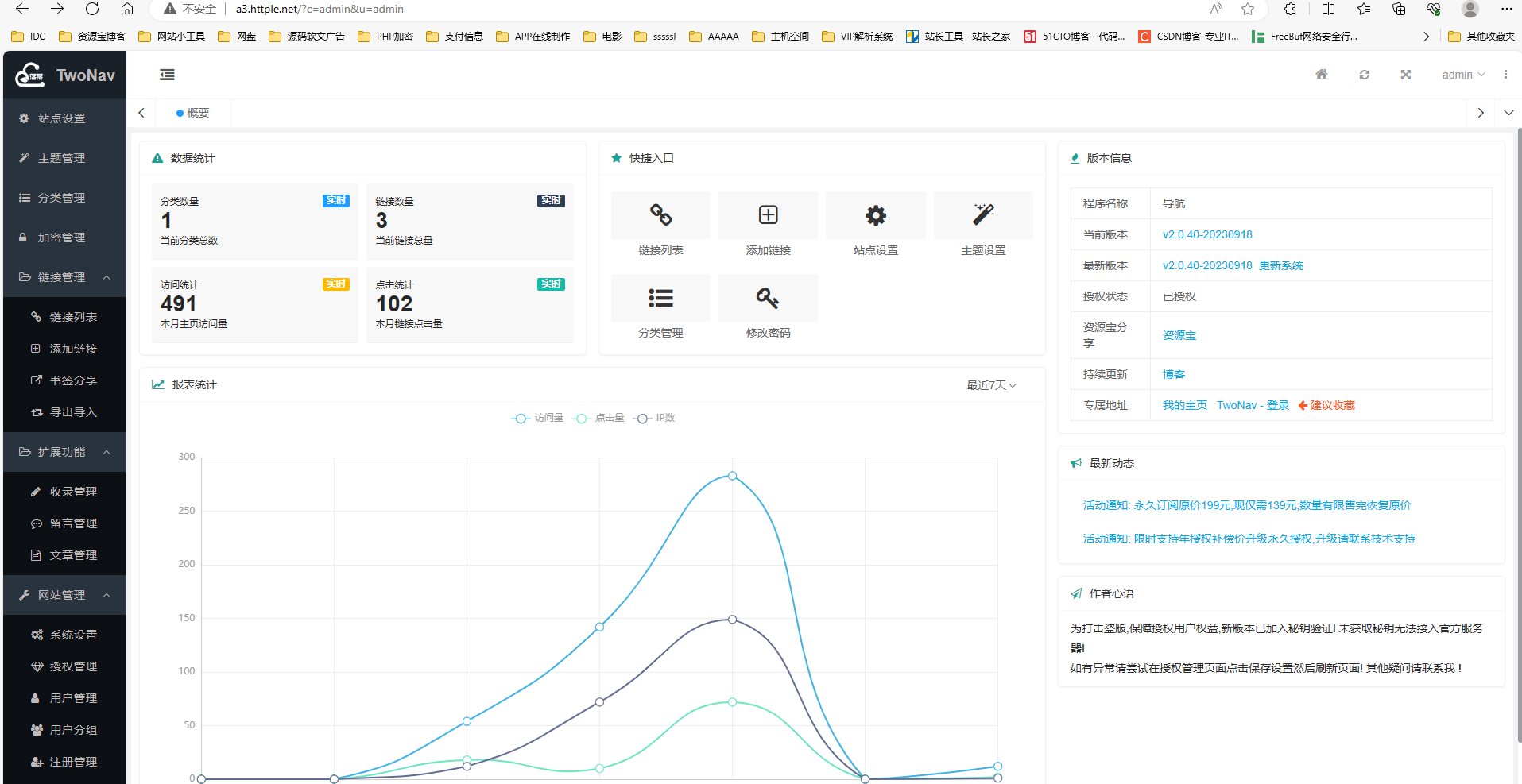The height and width of the screenshot is (784, 1522).
Task: Open 链接列表 shortcut link icon
Action: pyautogui.click(x=660, y=214)
